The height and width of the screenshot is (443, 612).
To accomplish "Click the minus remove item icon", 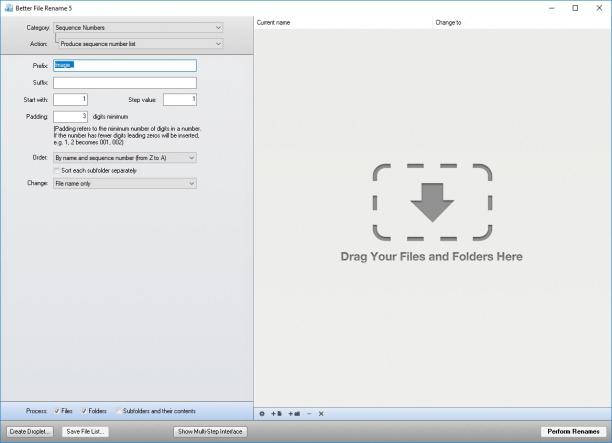I will click(309, 414).
